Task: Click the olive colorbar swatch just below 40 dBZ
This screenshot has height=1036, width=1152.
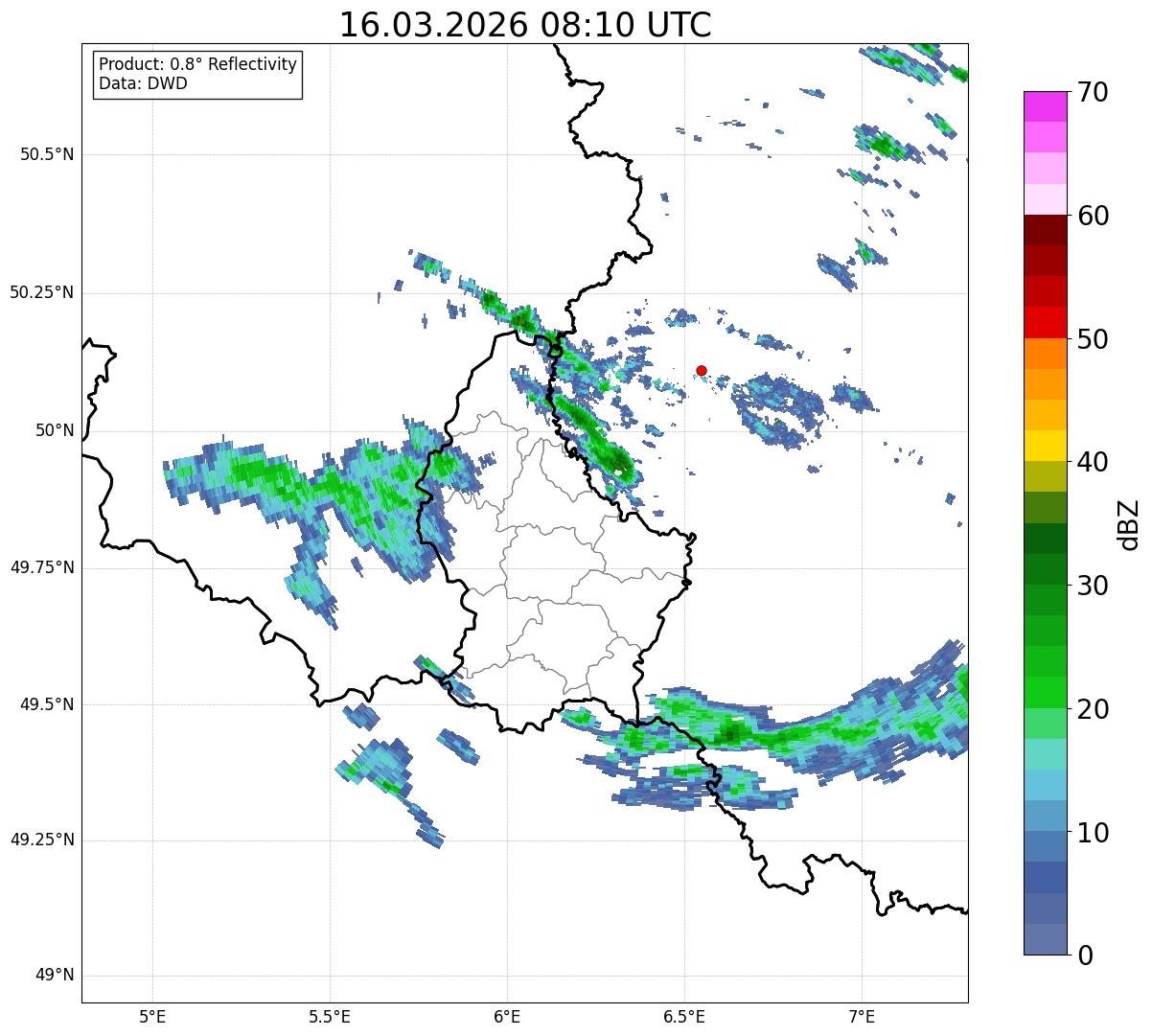Action: (1046, 477)
